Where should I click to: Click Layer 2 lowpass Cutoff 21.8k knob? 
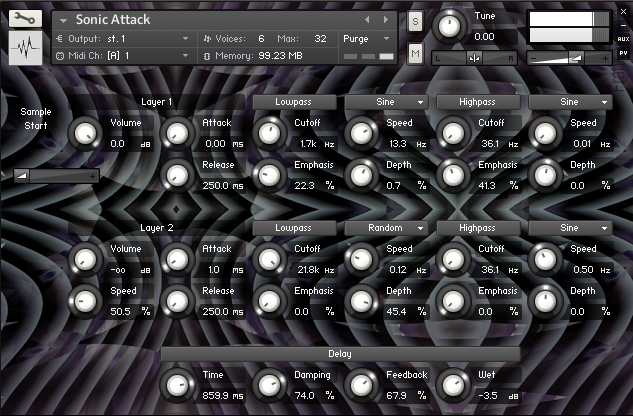point(269,260)
